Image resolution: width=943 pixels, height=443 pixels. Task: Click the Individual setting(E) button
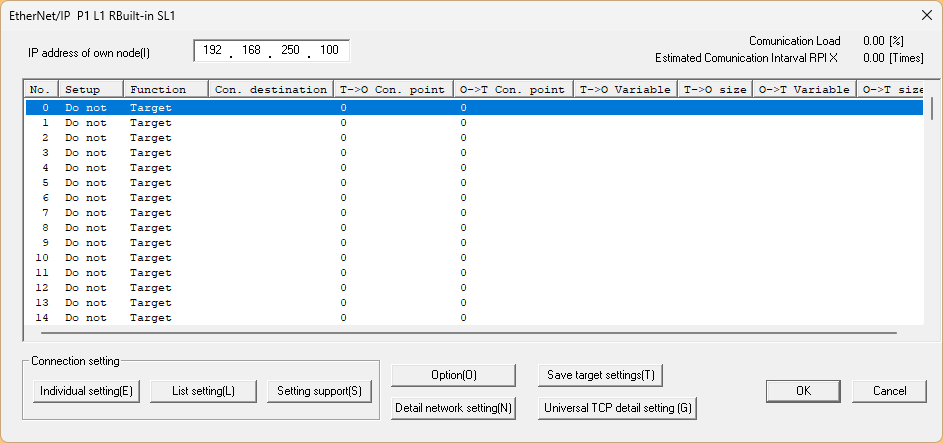click(88, 391)
